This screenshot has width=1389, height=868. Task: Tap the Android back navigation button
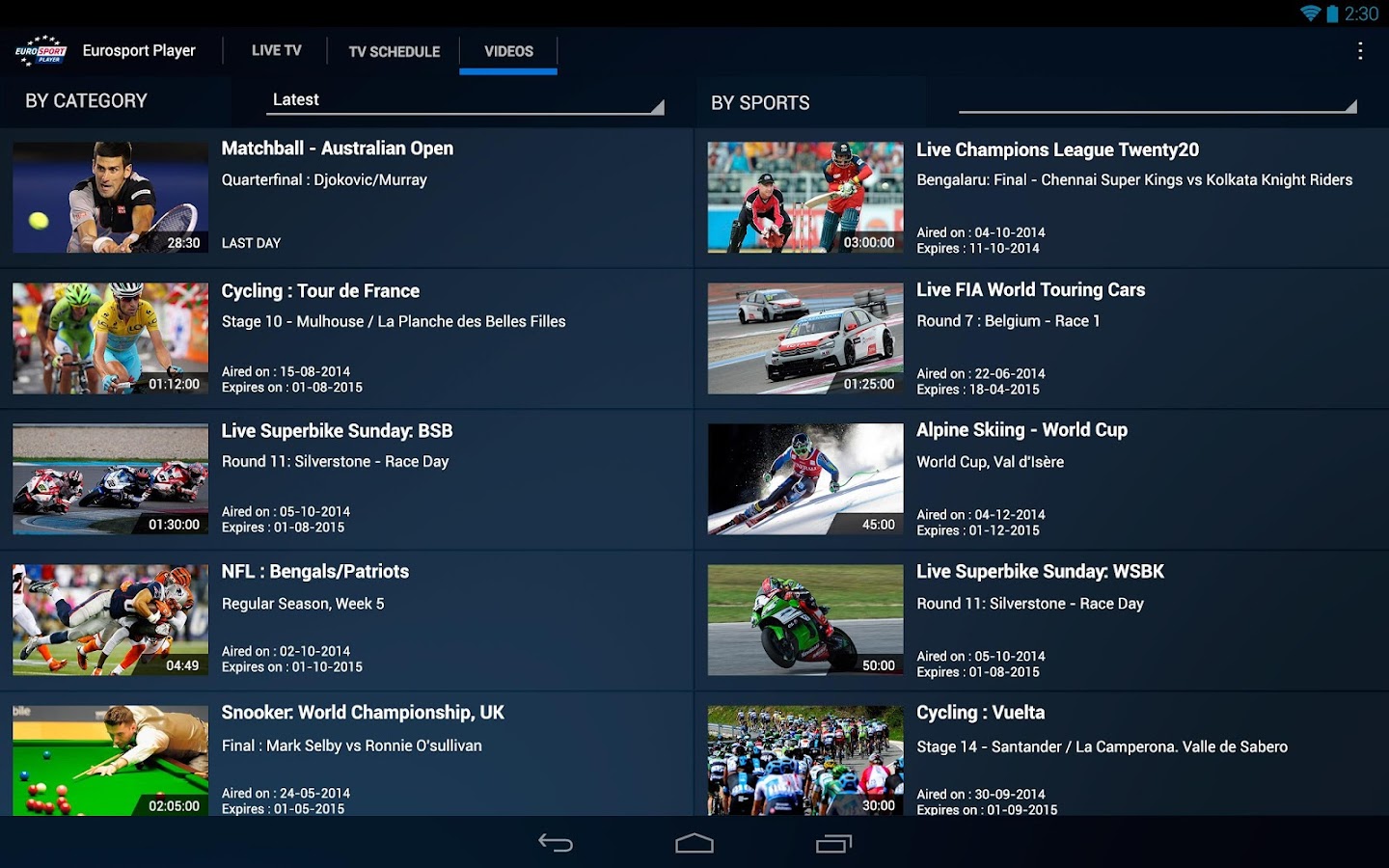(556, 843)
